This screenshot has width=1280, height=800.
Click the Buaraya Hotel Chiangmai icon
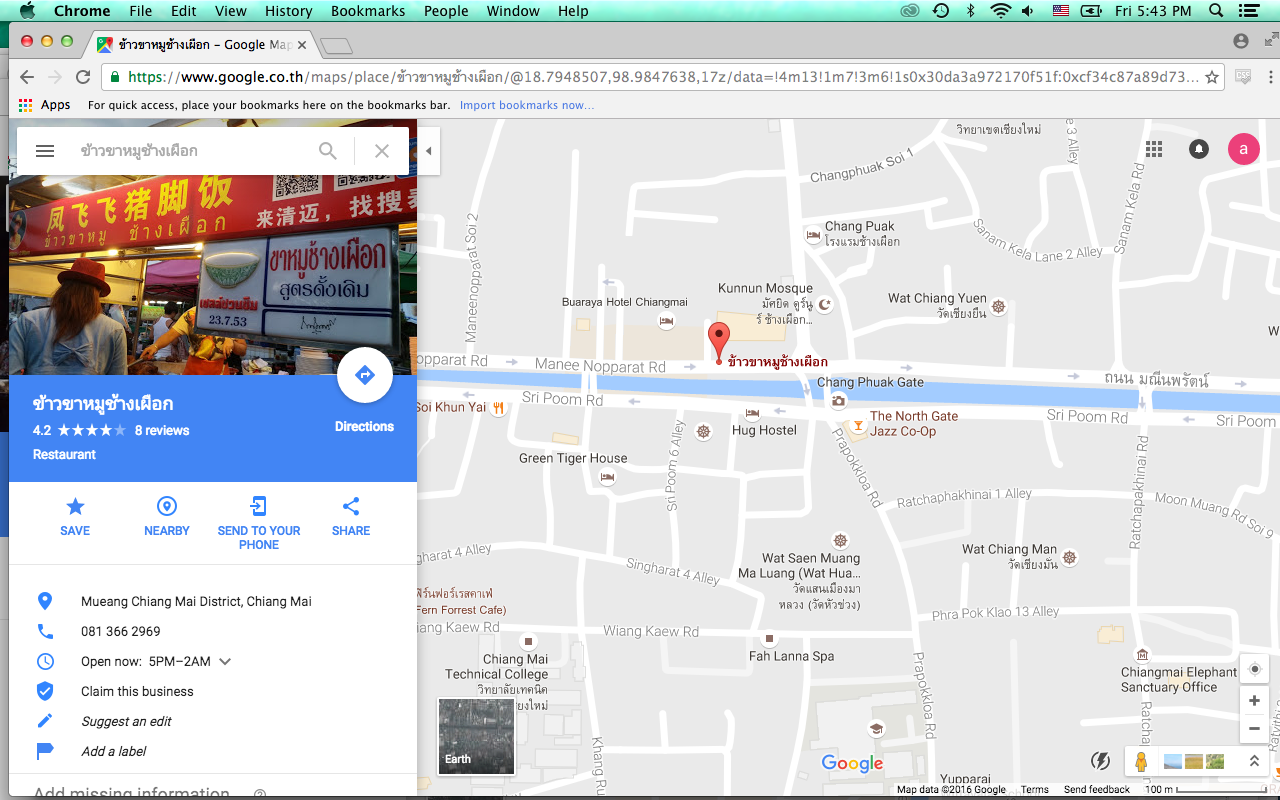666,320
